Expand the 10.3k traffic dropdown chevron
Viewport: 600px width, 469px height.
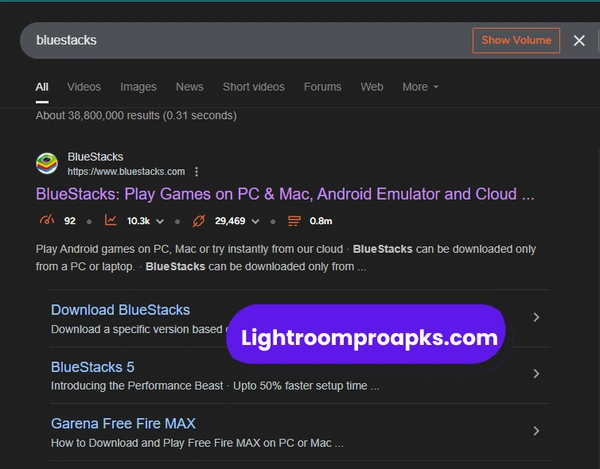click(160, 221)
